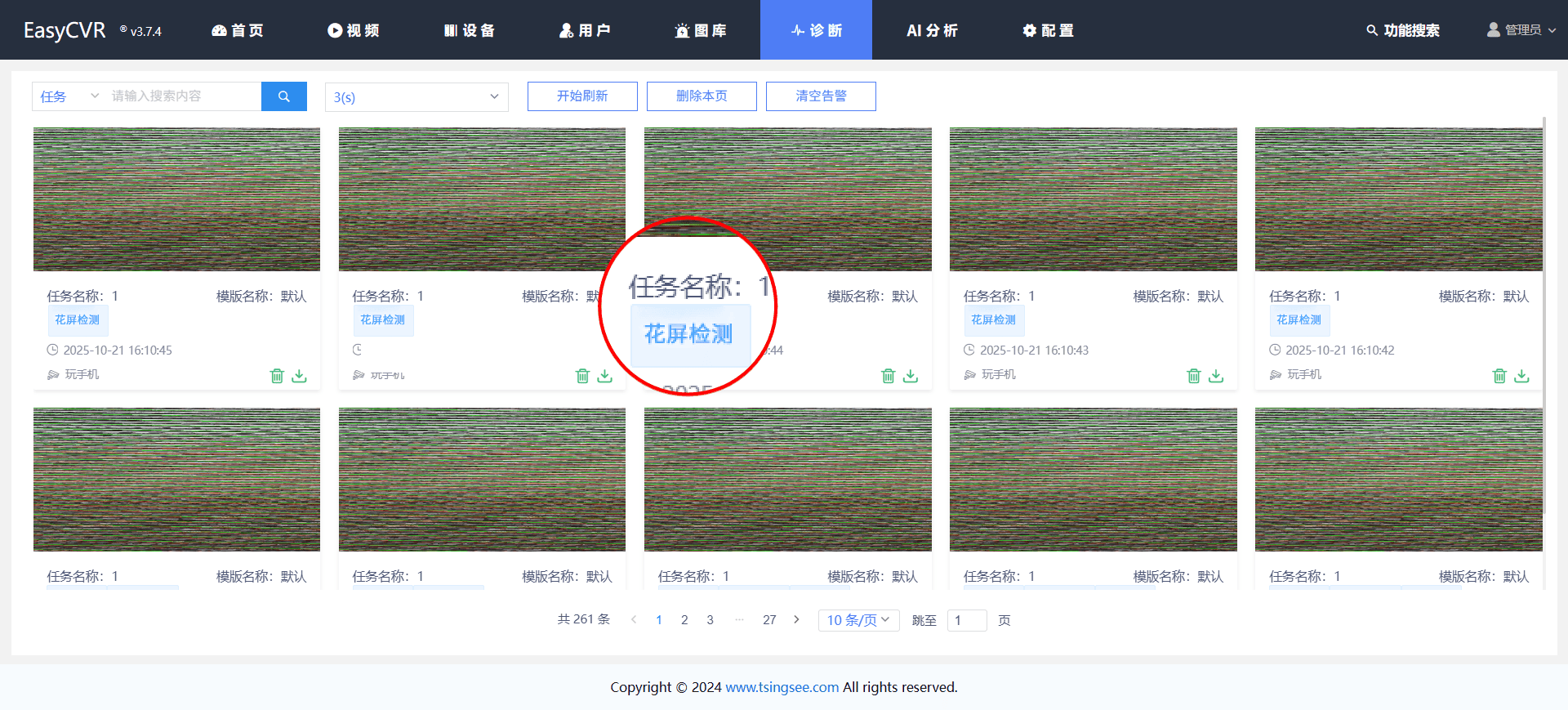
Task: Switch to the 设备 navigation tab
Action: click(470, 30)
